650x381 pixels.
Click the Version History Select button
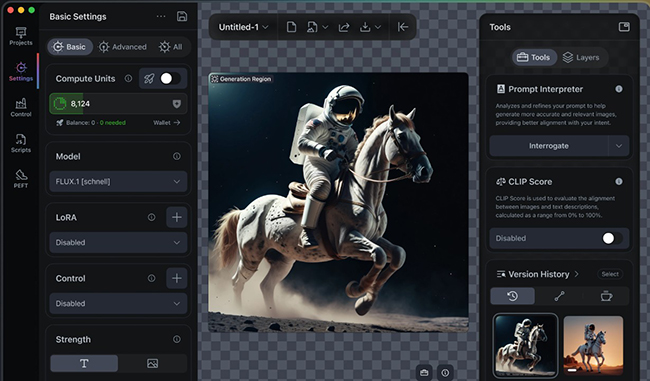tap(610, 274)
